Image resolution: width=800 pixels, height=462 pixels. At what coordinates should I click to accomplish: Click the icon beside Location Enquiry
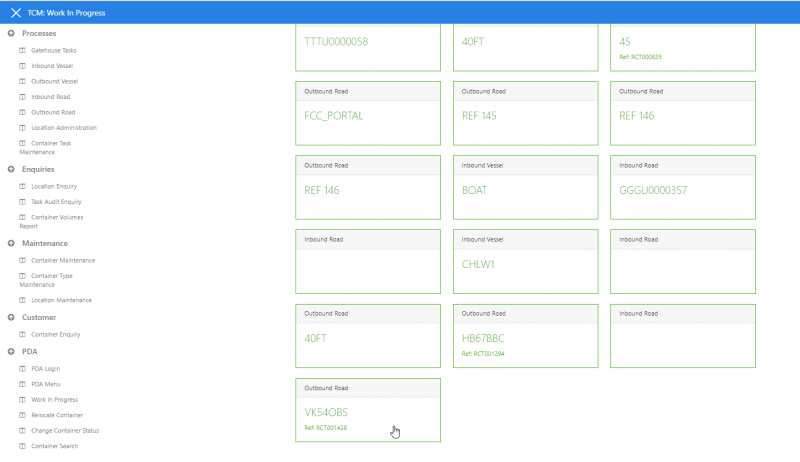pyautogui.click(x=22, y=186)
